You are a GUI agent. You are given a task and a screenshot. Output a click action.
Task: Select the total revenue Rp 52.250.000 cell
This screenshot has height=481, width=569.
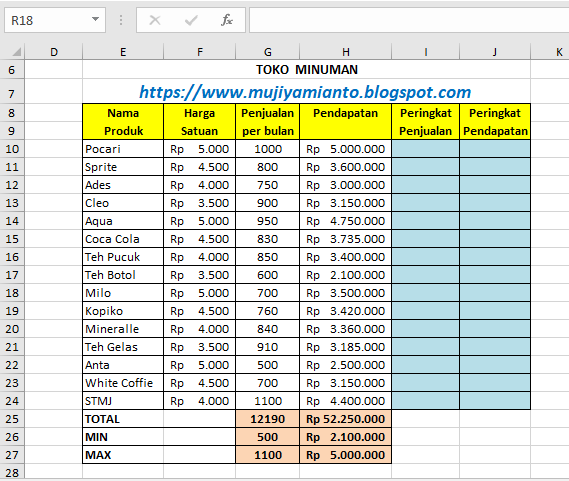coord(345,419)
